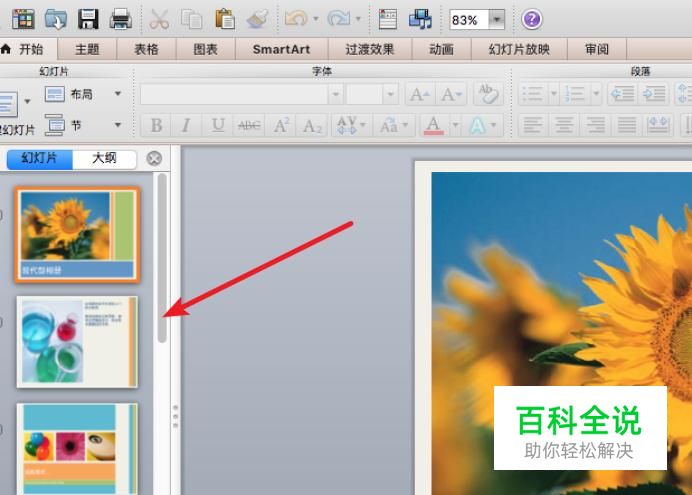Click the Copy icon
The height and width of the screenshot is (495, 692).
[x=192, y=19]
